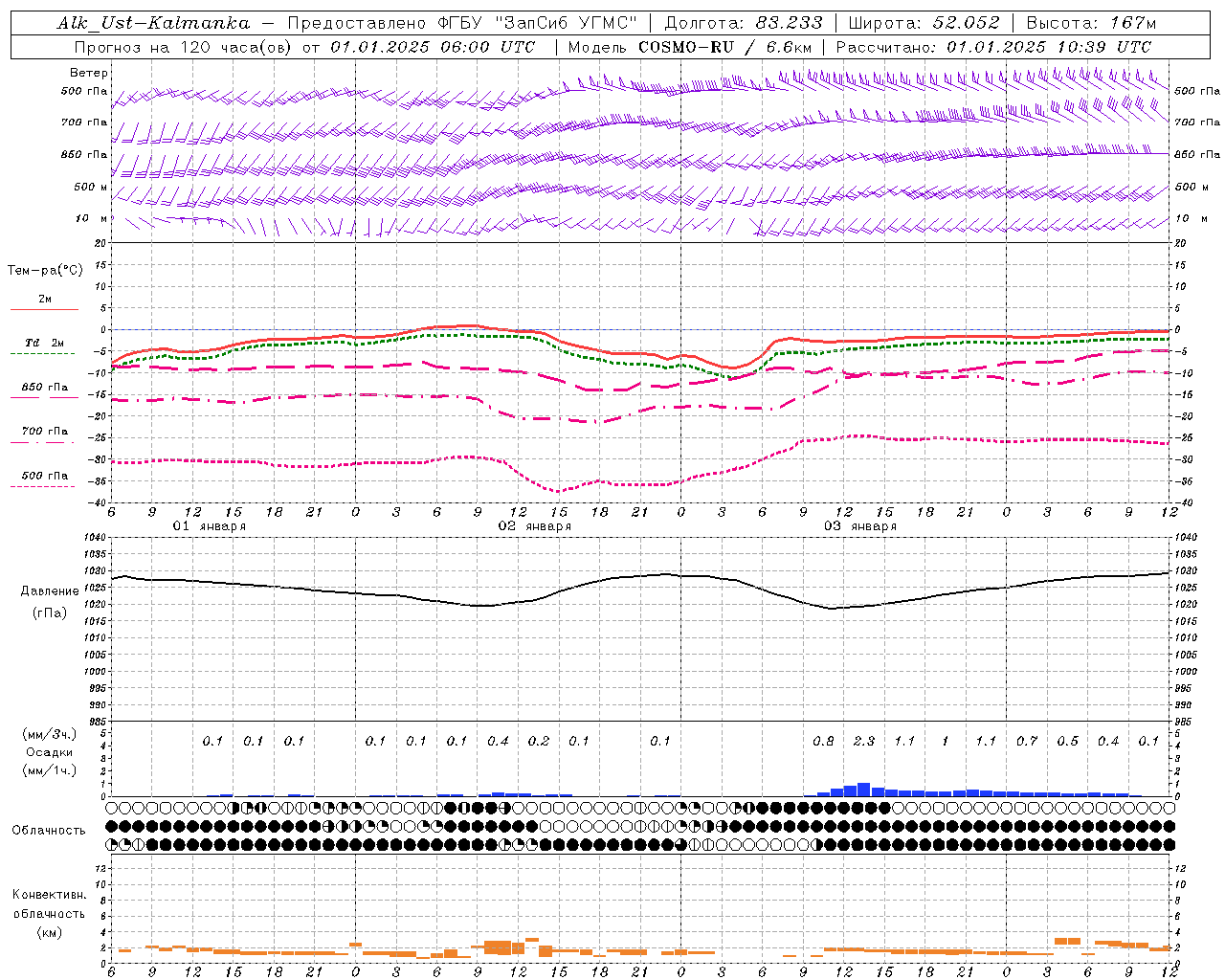Click the station name Alk_Ust-Kalmanka in the title
1225x980 pixels.
tap(153, 23)
